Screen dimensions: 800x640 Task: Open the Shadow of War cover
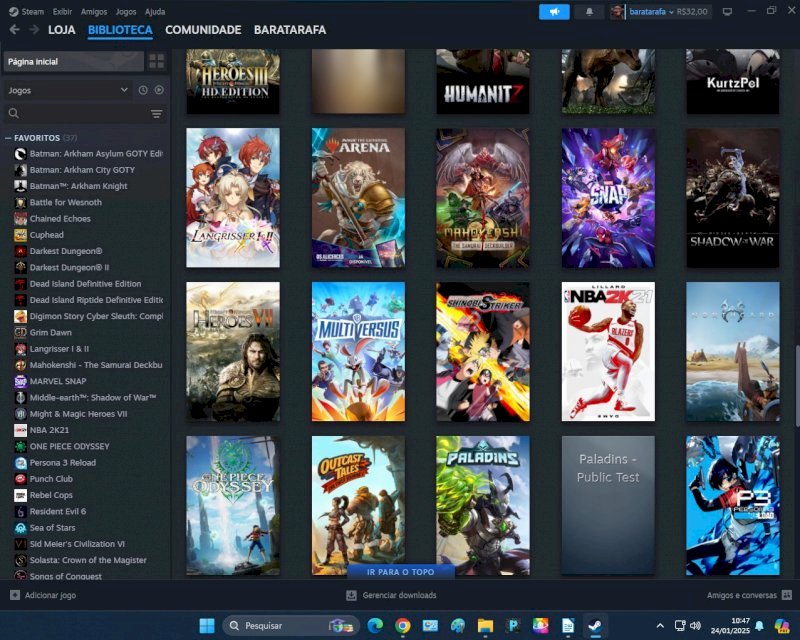733,198
